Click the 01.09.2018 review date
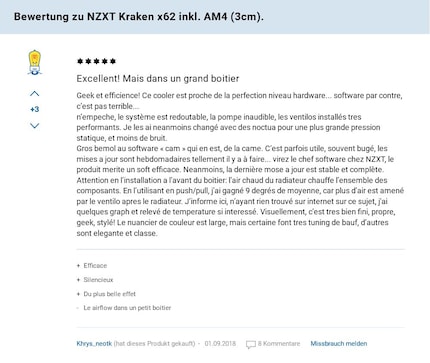The height and width of the screenshot is (363, 430). 220,344
